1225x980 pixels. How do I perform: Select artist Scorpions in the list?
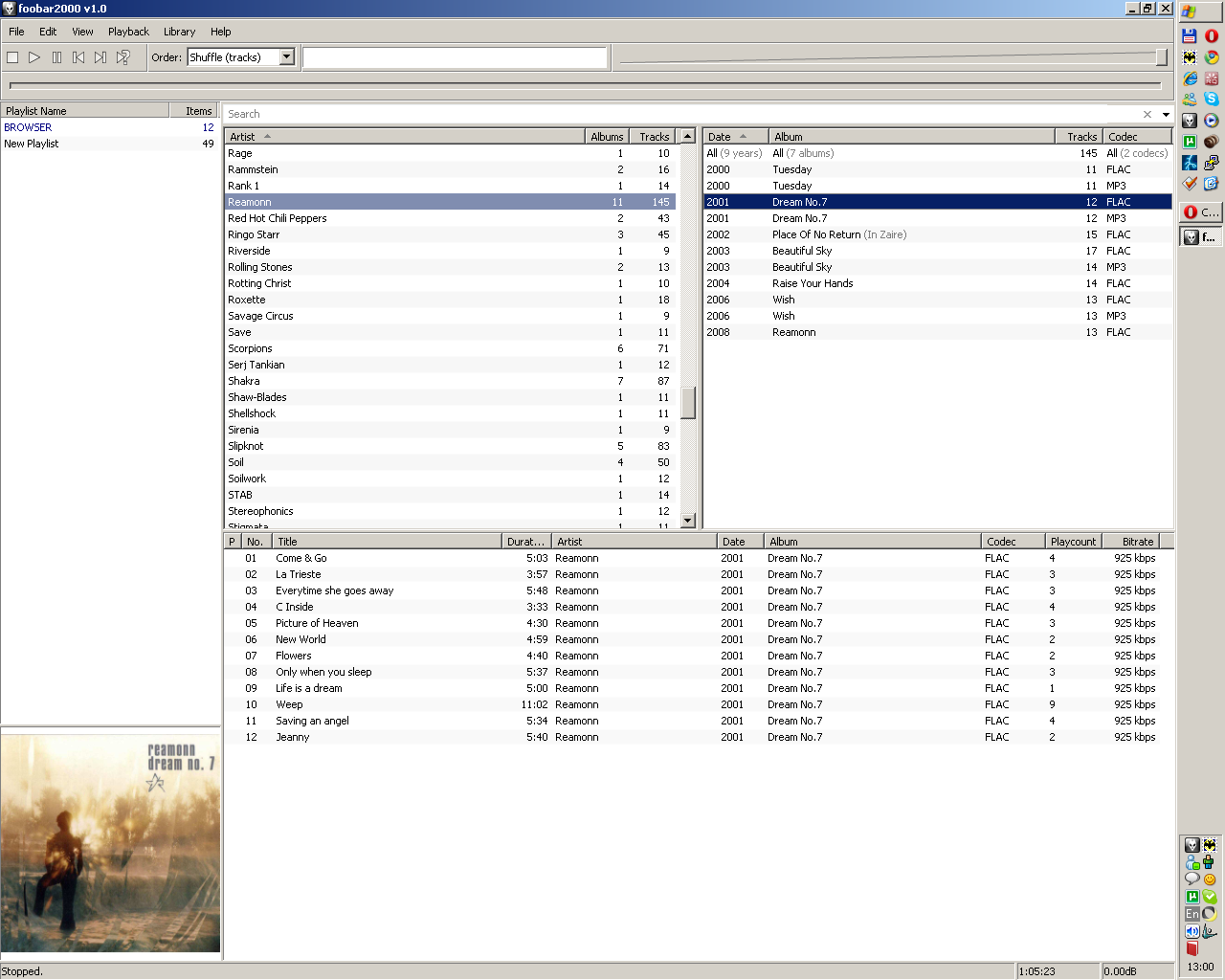[x=450, y=348]
